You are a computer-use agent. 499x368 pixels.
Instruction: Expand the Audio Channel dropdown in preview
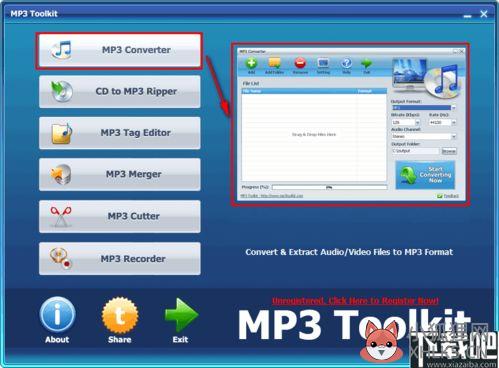(x=423, y=136)
